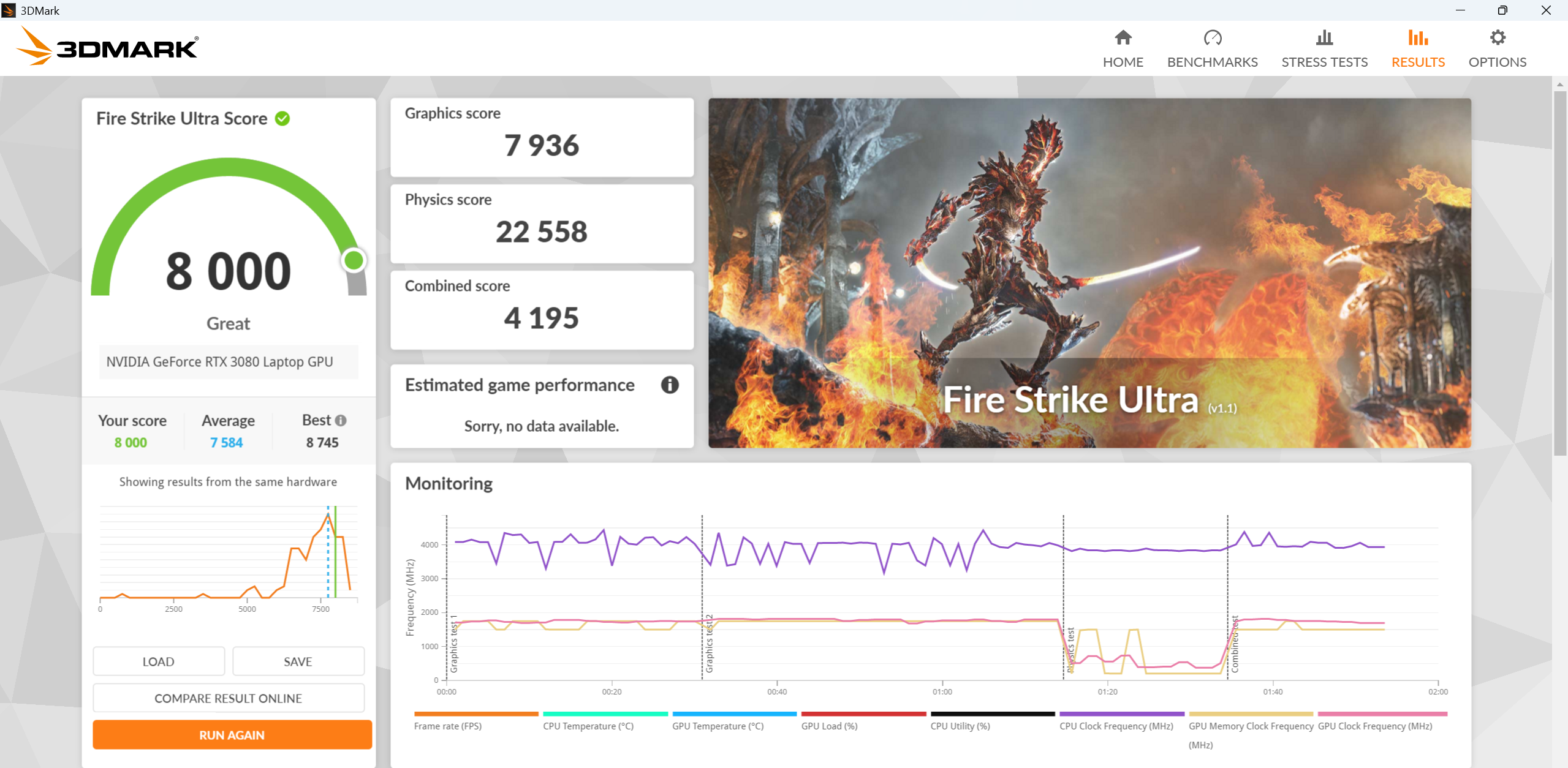The image size is (1568, 768).
Task: Open the Home icon in navigation
Action: point(1123,38)
